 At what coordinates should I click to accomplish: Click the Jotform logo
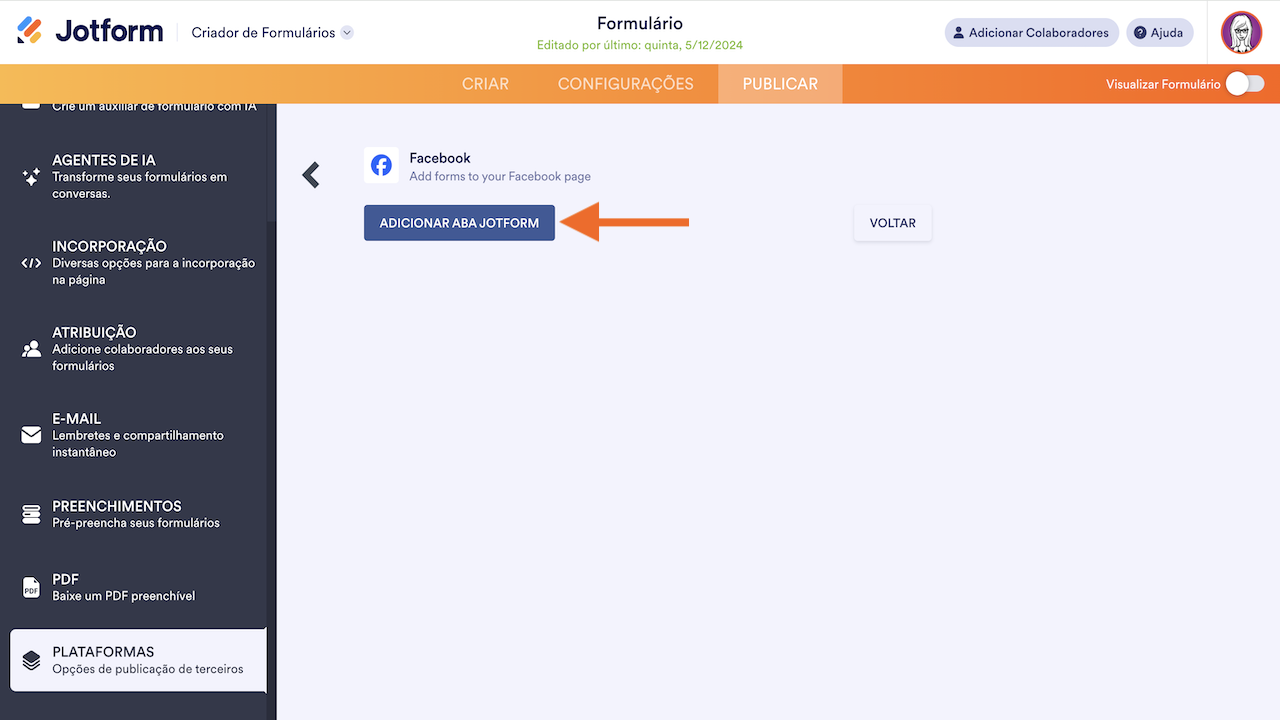click(90, 31)
